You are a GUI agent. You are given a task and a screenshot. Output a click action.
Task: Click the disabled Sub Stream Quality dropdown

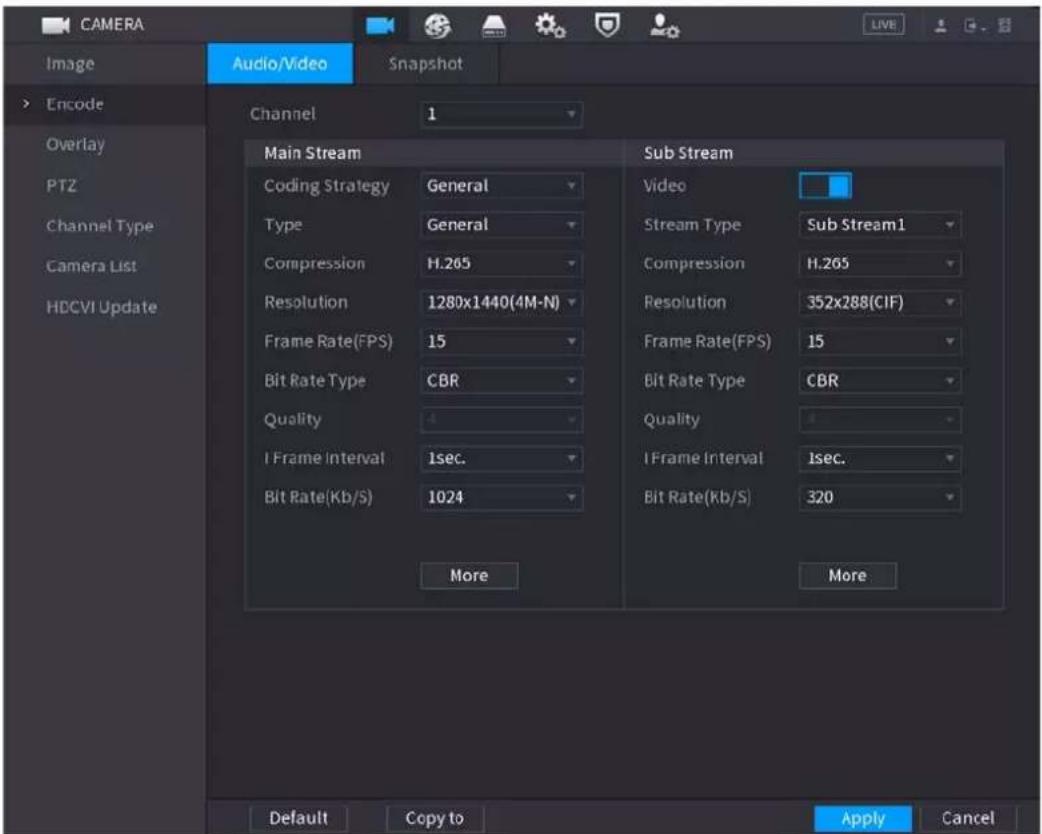(880, 419)
